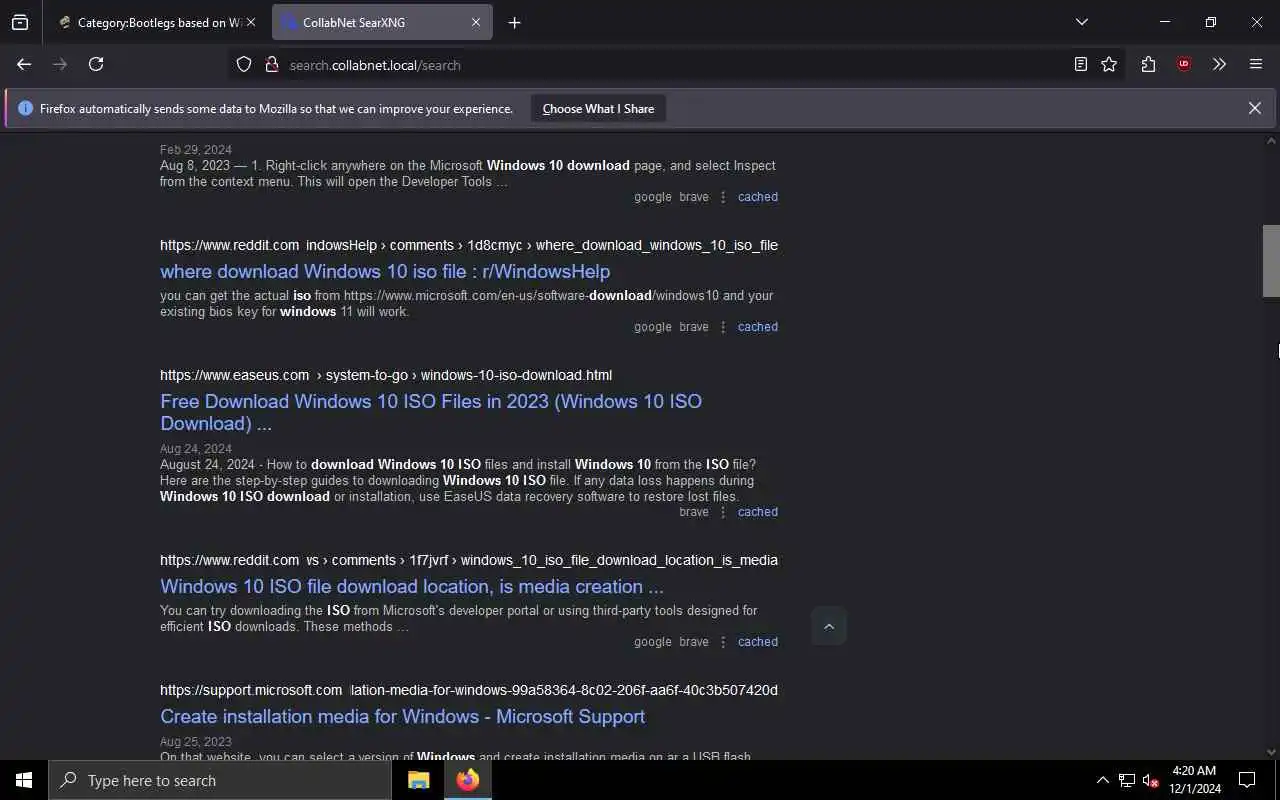
Task: Open options dots for r/WindowsHelp result
Action: (723, 327)
